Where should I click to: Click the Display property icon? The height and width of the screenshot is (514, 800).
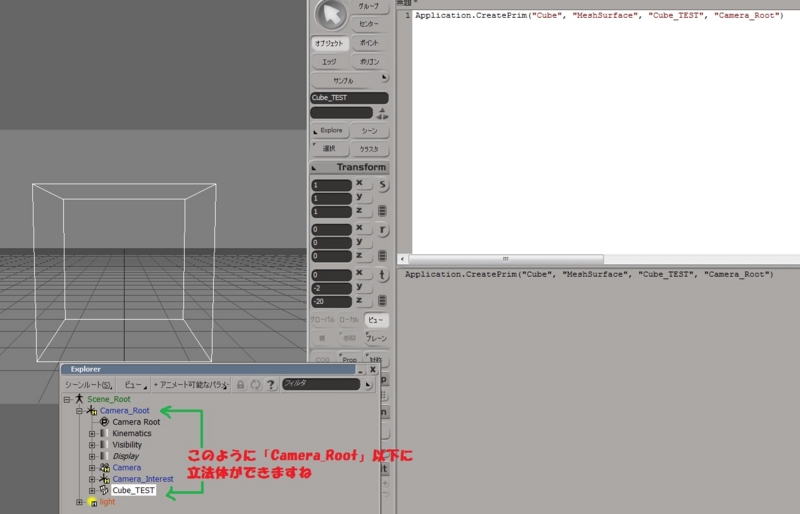pyautogui.click(x=104, y=456)
